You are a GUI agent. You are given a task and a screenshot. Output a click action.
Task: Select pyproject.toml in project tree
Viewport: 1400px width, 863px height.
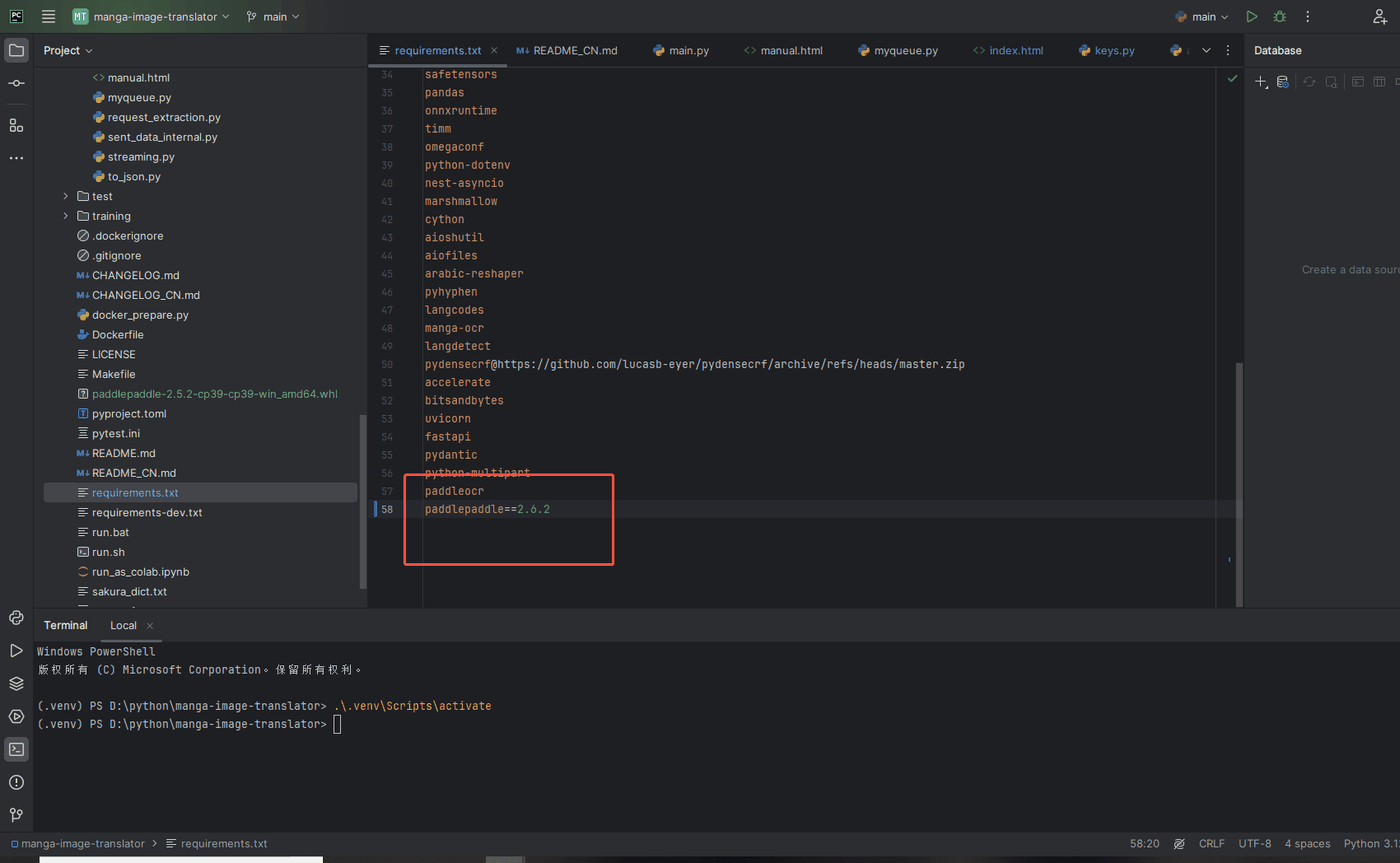(x=129, y=414)
